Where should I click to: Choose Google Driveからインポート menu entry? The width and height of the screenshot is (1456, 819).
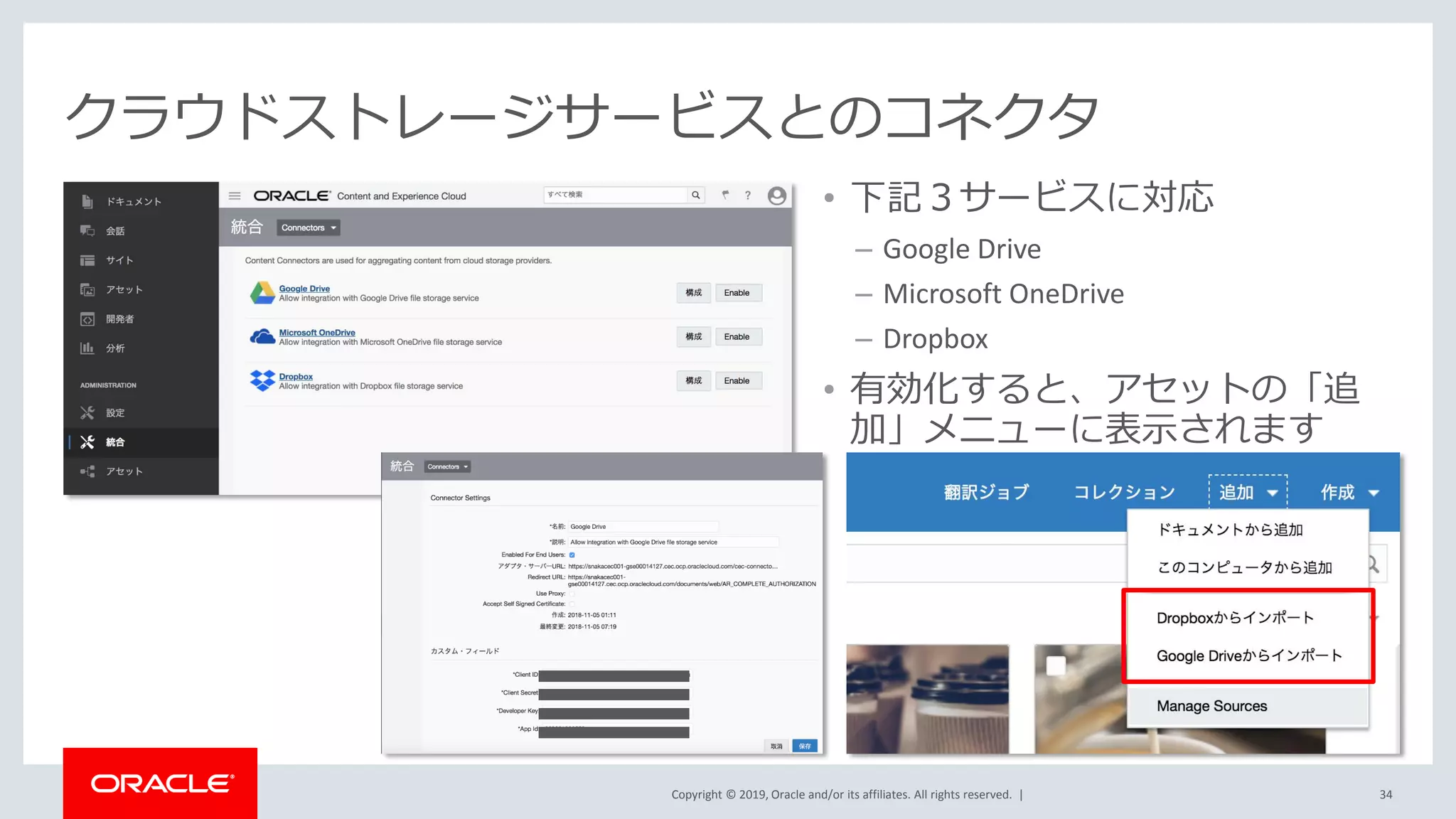tap(1249, 655)
